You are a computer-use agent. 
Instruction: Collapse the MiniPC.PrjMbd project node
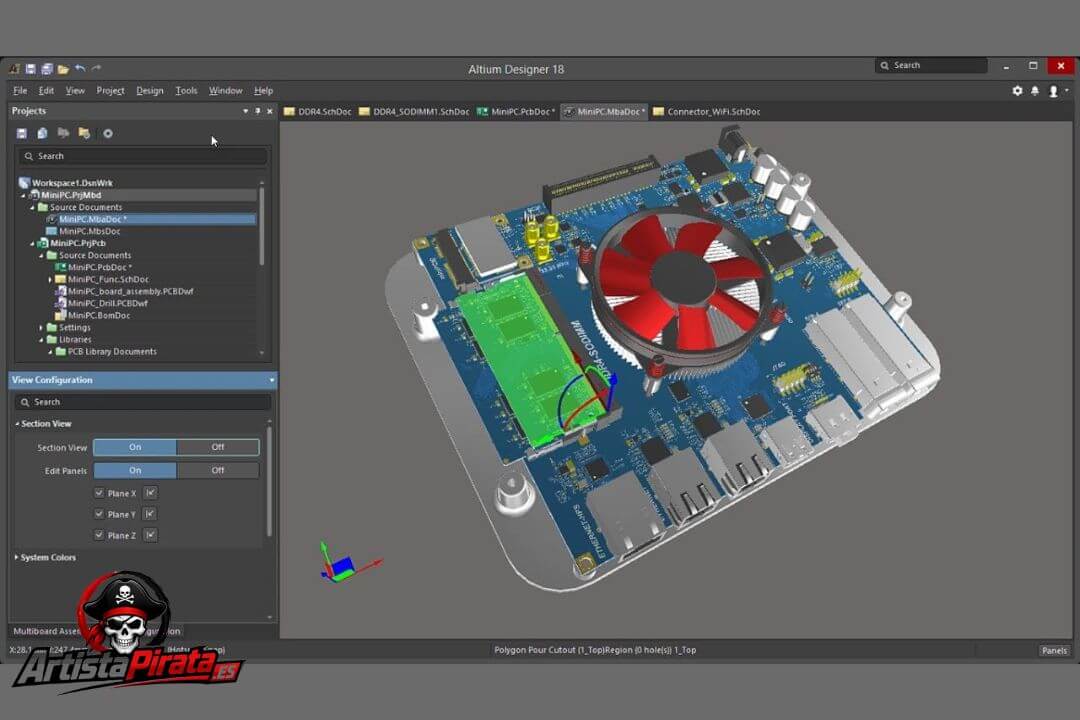tap(23, 195)
